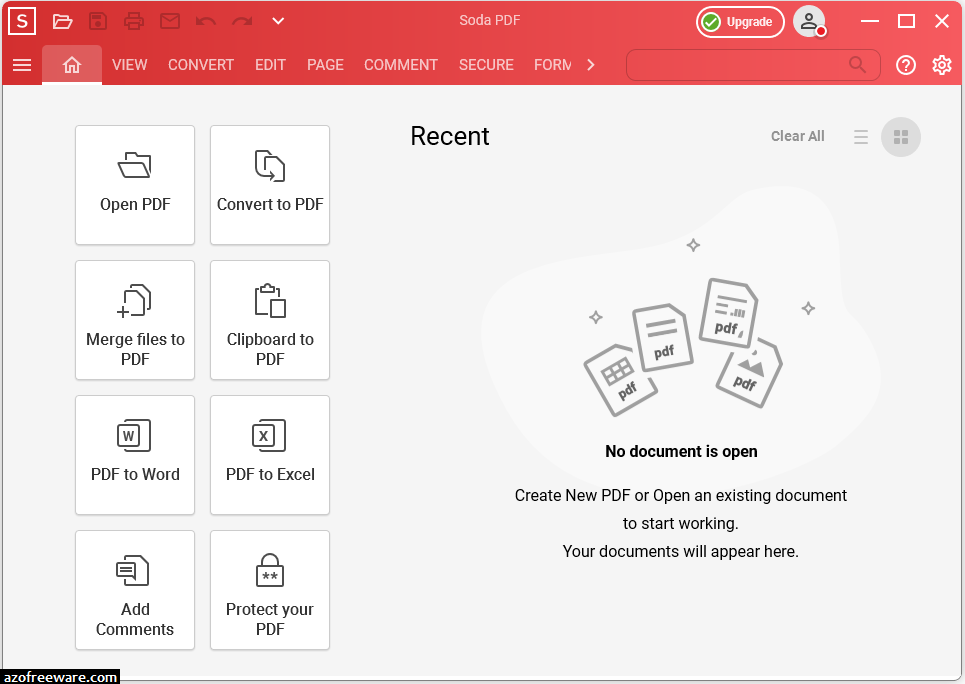
Task: Launch the Merge files to PDF feature
Action: click(134, 320)
